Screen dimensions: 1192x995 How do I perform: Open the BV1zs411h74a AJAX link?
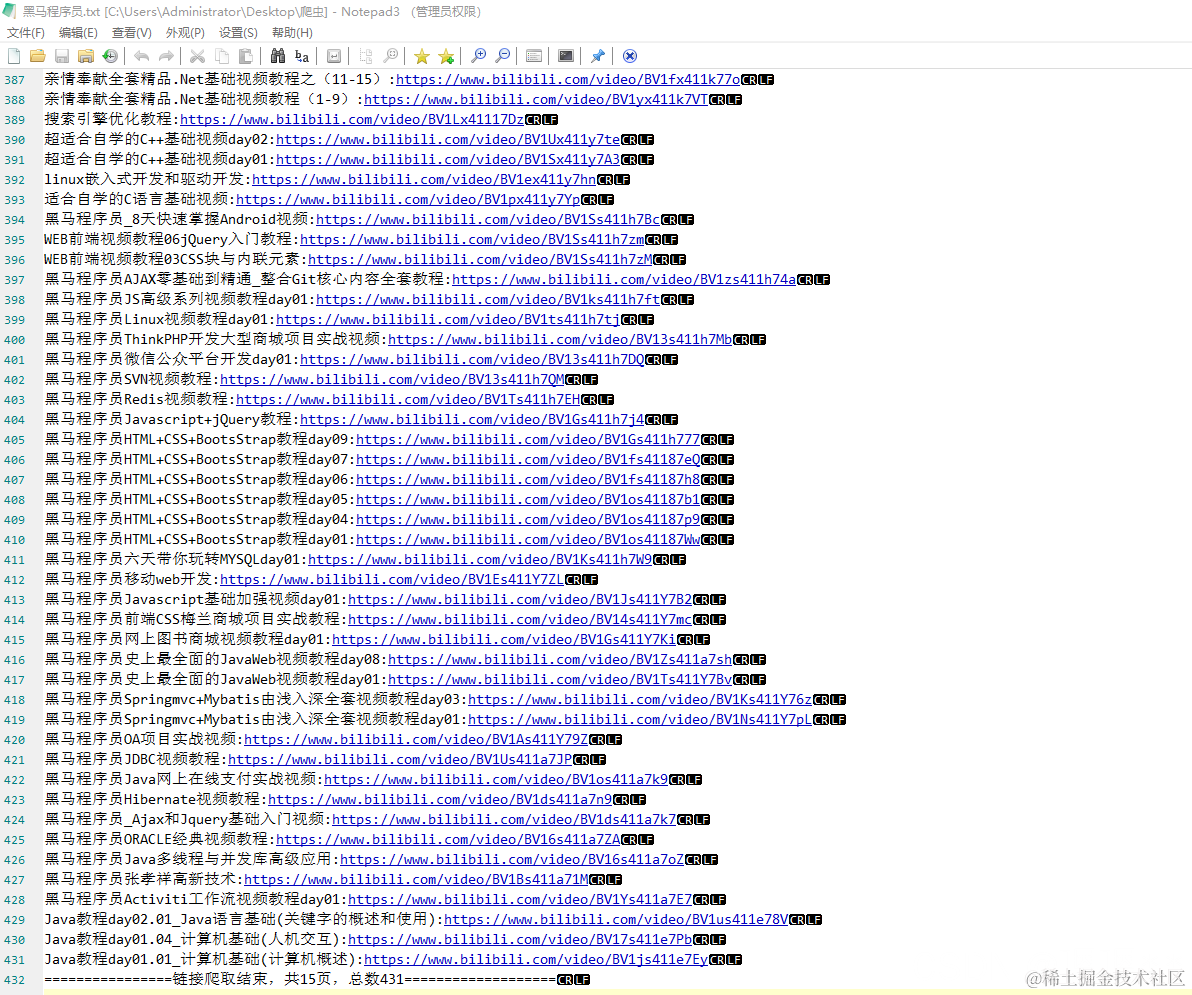pos(624,279)
